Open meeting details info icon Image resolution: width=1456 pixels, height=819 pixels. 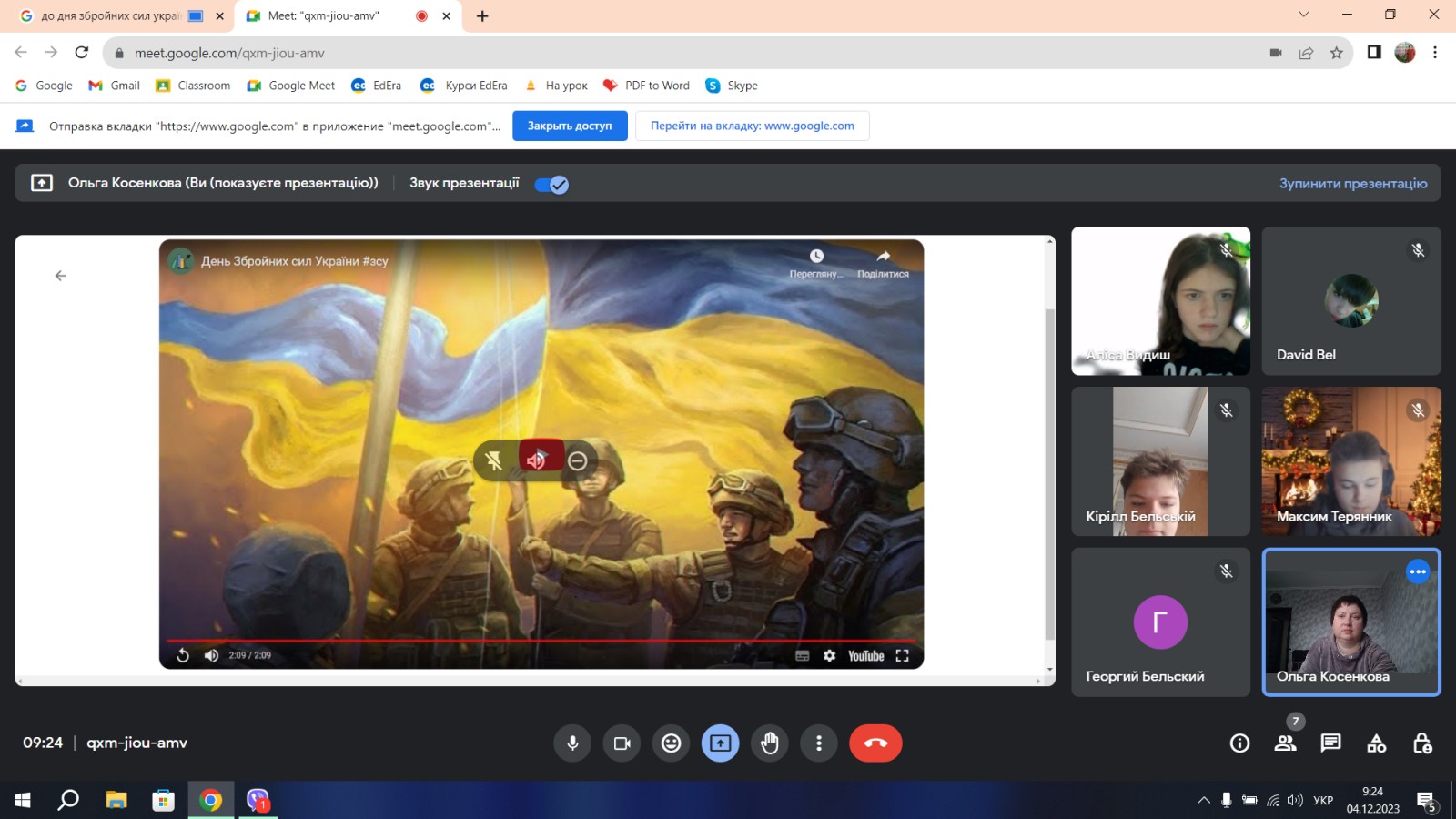pos(1239,743)
